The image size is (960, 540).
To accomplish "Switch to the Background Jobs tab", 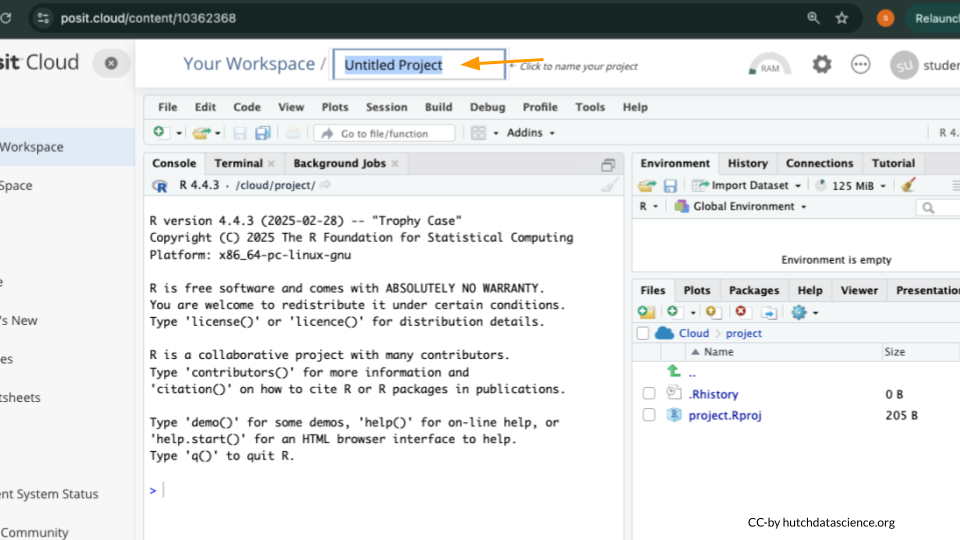I will coord(339,163).
